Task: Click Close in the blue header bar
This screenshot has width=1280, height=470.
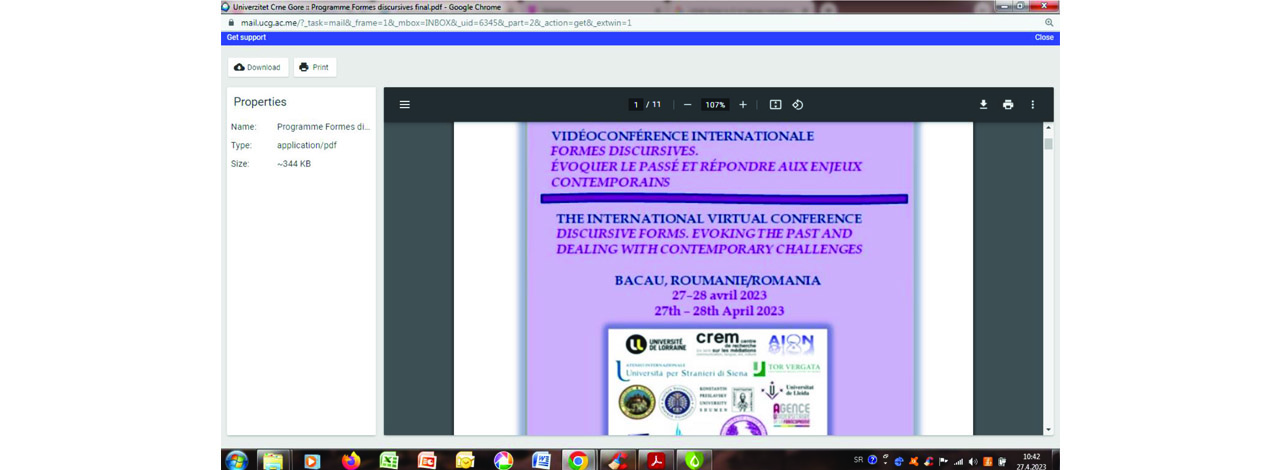Action: coord(1044,38)
